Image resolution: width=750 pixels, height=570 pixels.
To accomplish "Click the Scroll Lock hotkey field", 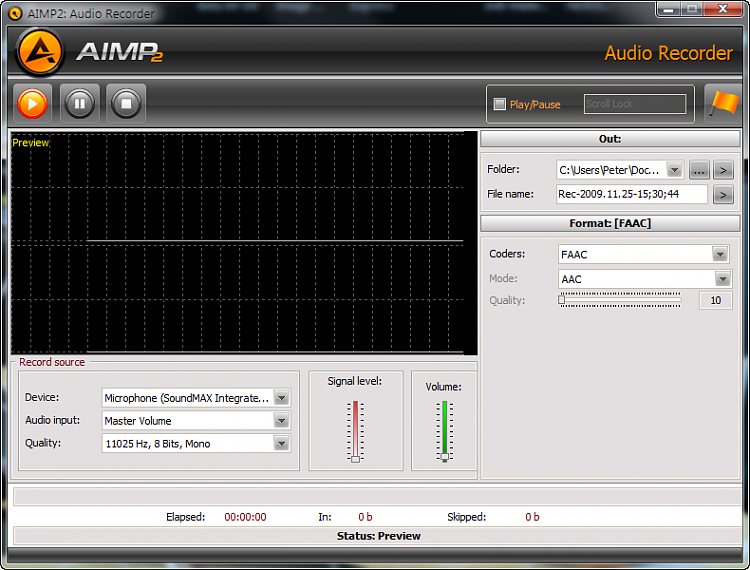I will pyautogui.click(x=635, y=104).
